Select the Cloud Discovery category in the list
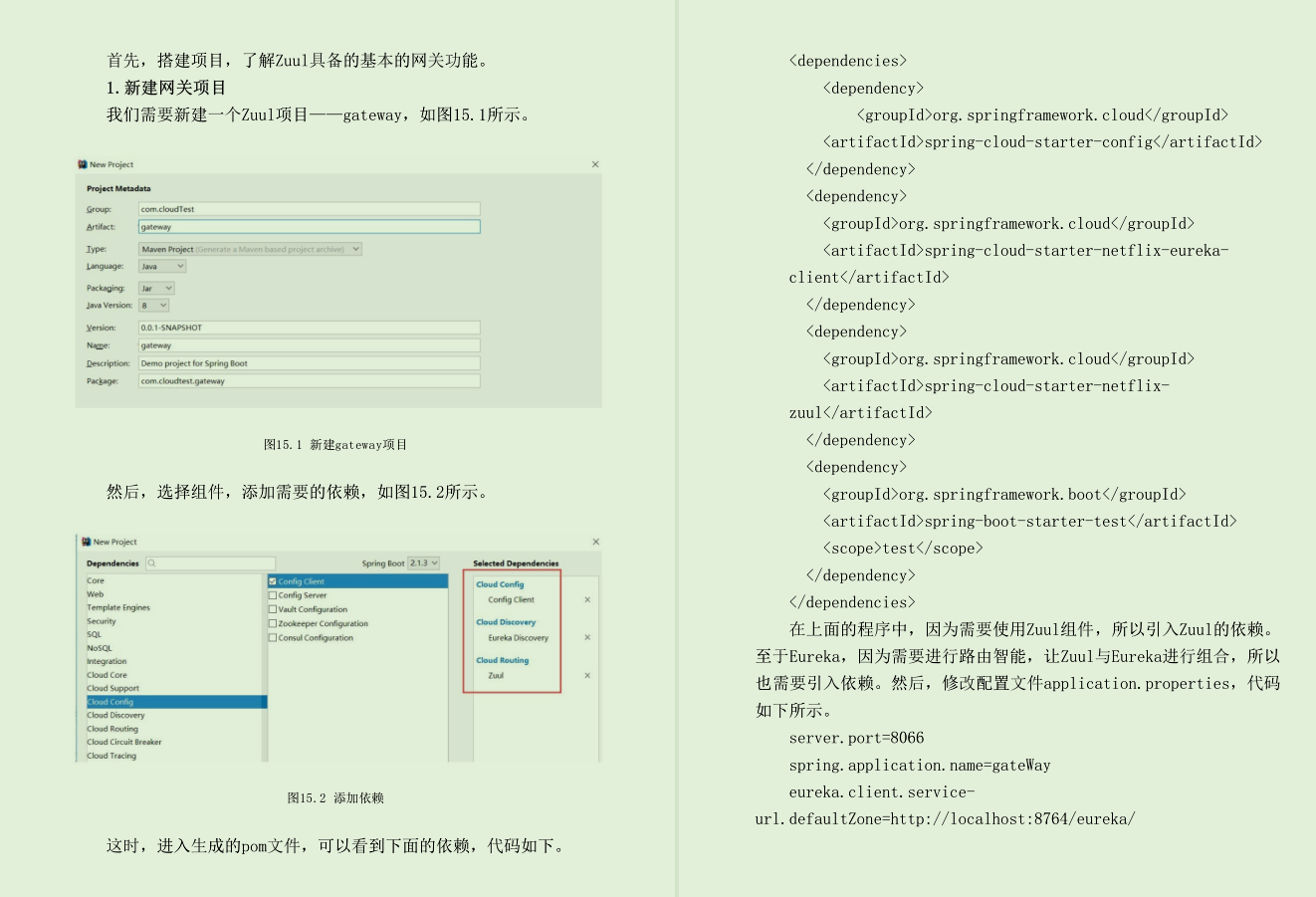Image resolution: width=1316 pixels, height=897 pixels. [x=115, y=716]
